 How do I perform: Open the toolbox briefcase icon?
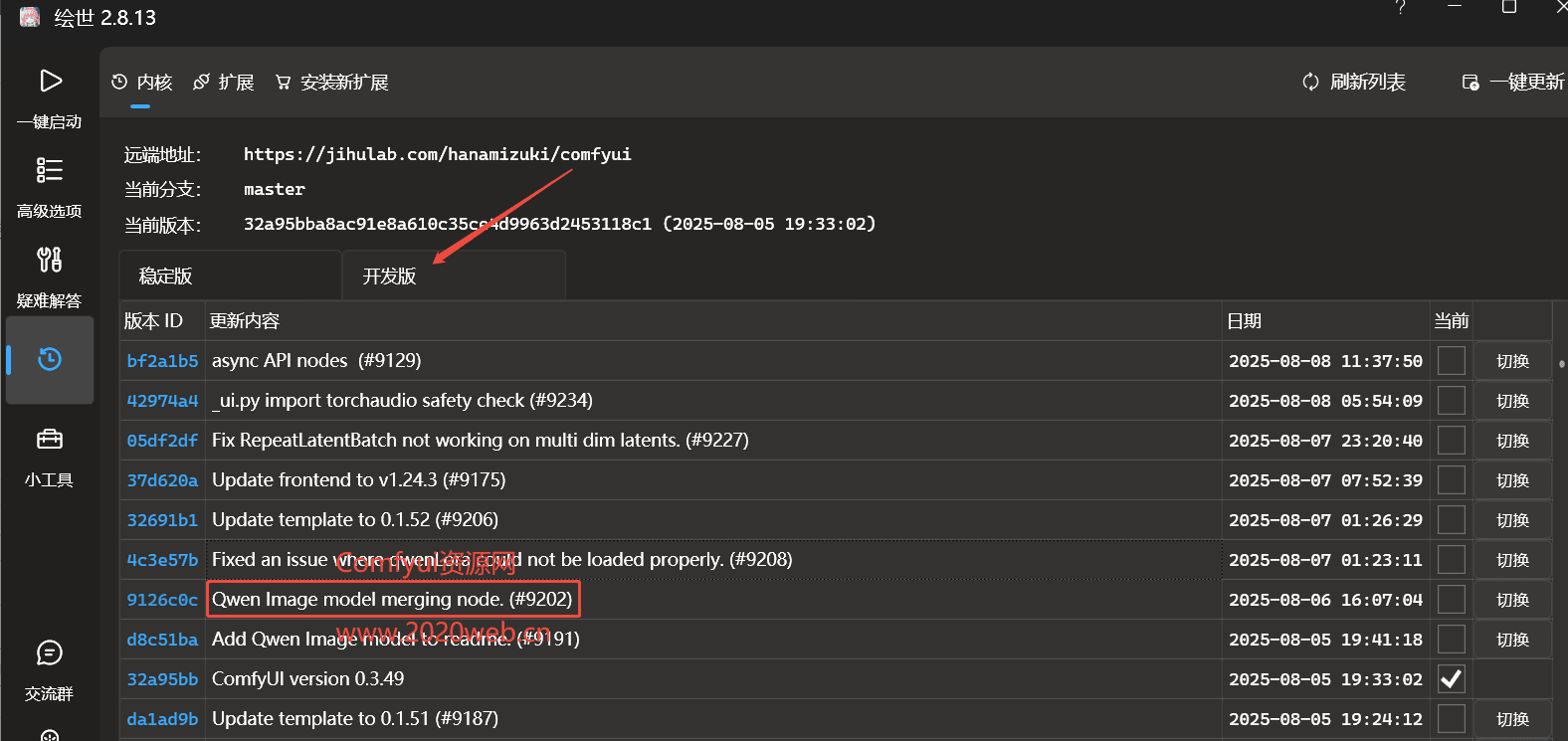click(x=50, y=439)
